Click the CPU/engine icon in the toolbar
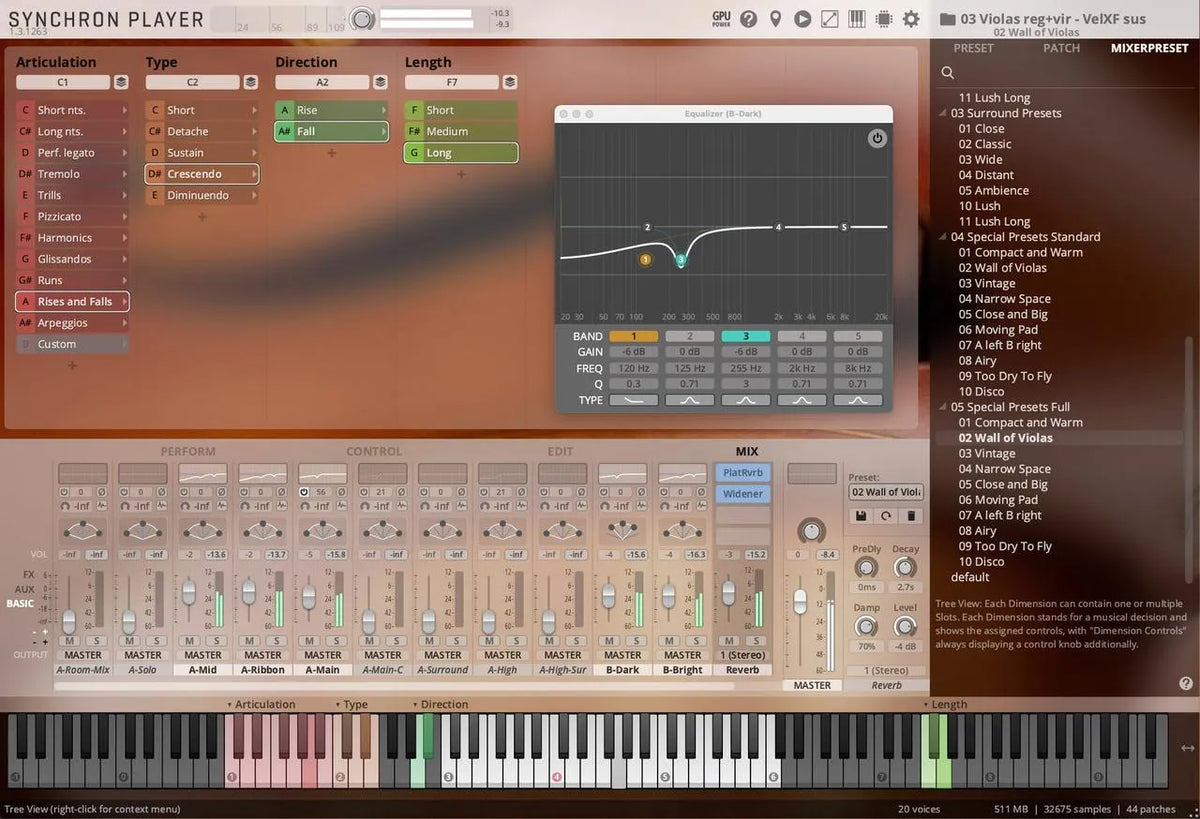Image resolution: width=1200 pixels, height=819 pixels. (883, 18)
